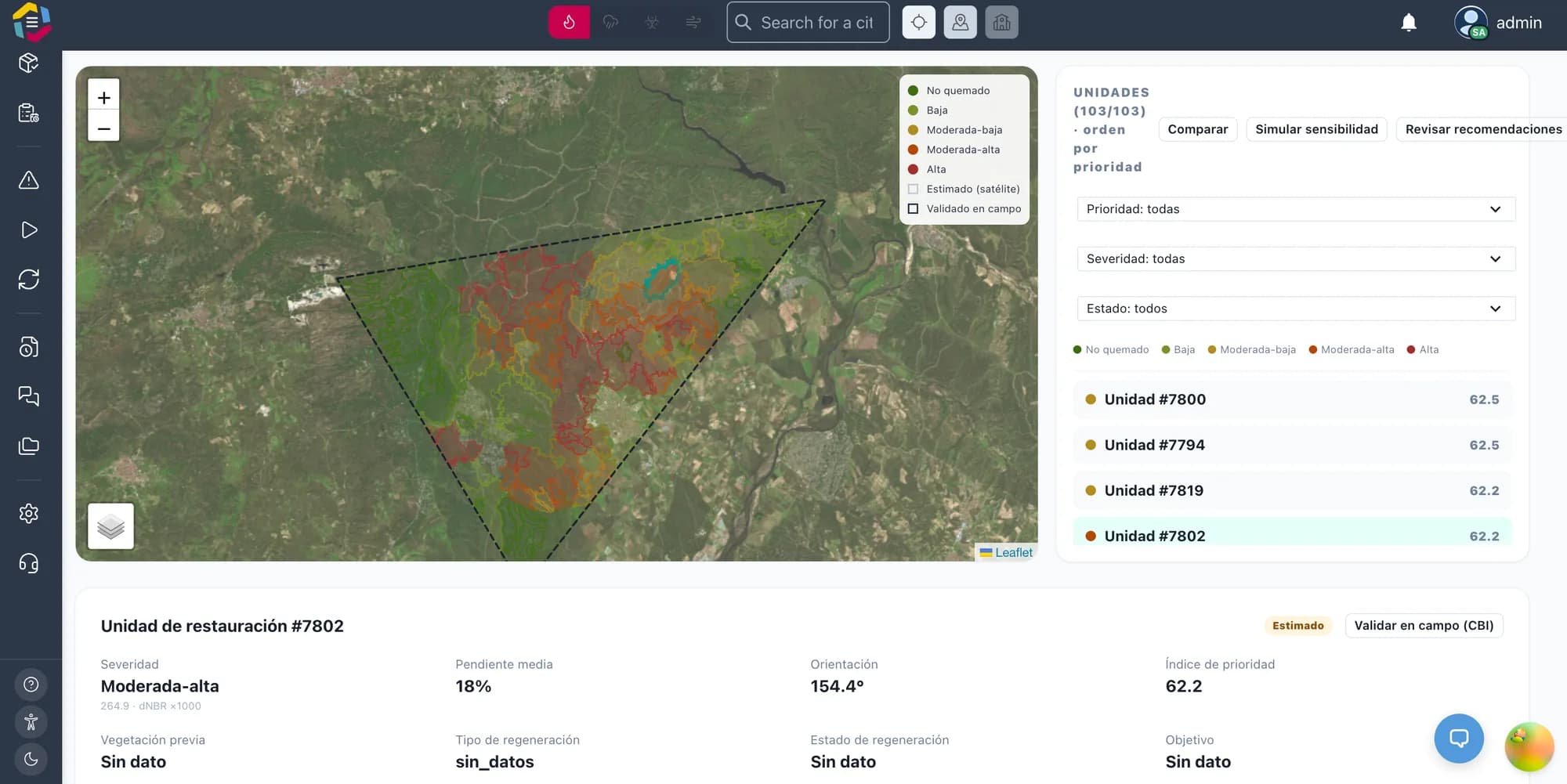Open the cube module in the sidebar
1567x784 pixels.
point(29,63)
